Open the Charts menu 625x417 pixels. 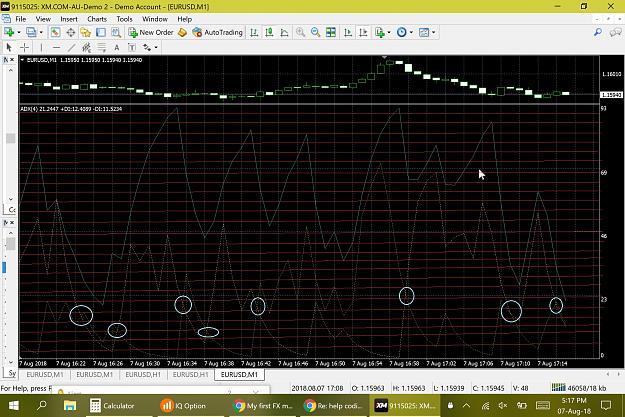pos(97,19)
